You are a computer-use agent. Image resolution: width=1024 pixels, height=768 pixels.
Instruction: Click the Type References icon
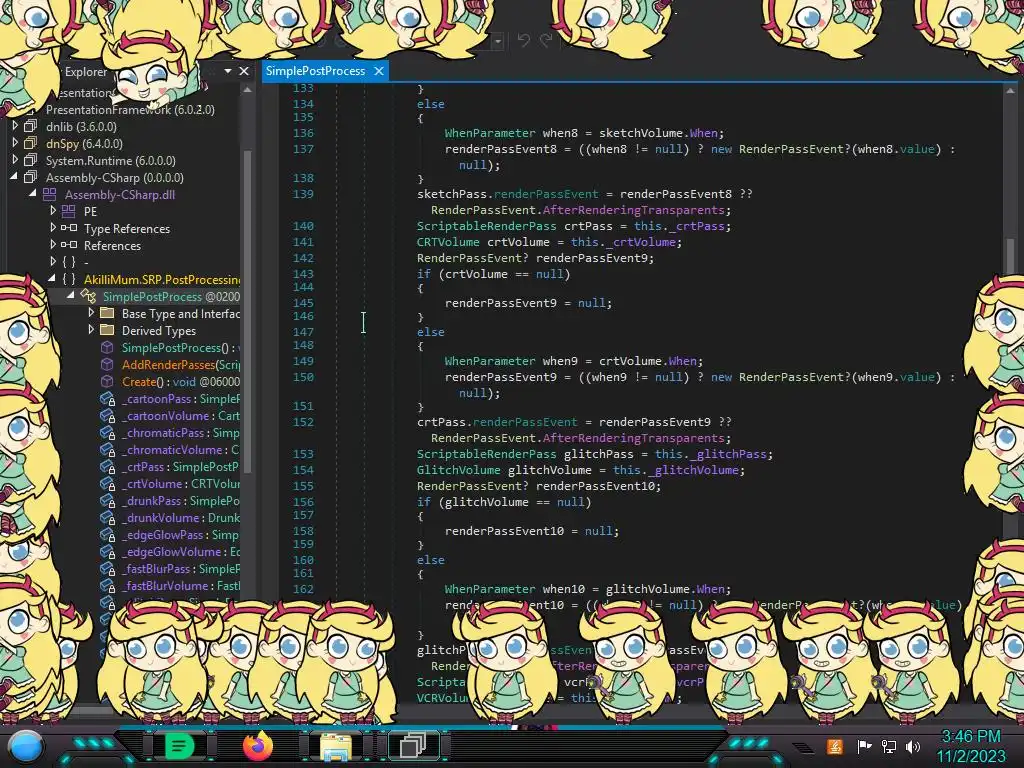(x=69, y=228)
